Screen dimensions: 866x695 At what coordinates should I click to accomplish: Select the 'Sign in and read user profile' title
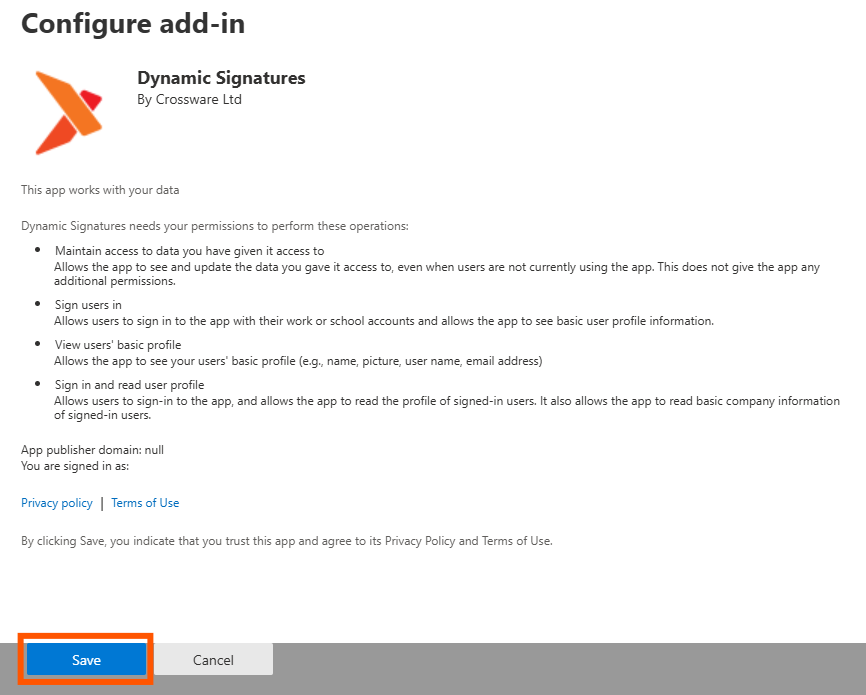130,385
